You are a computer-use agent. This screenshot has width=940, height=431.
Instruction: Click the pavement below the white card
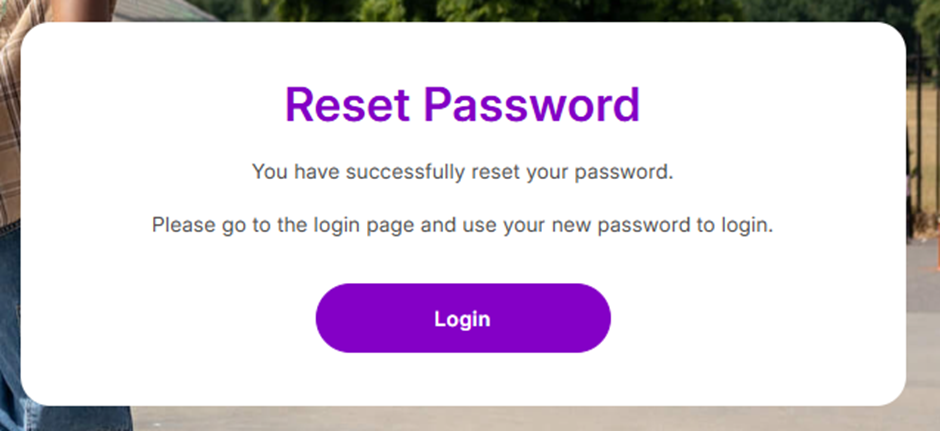pos(500,419)
